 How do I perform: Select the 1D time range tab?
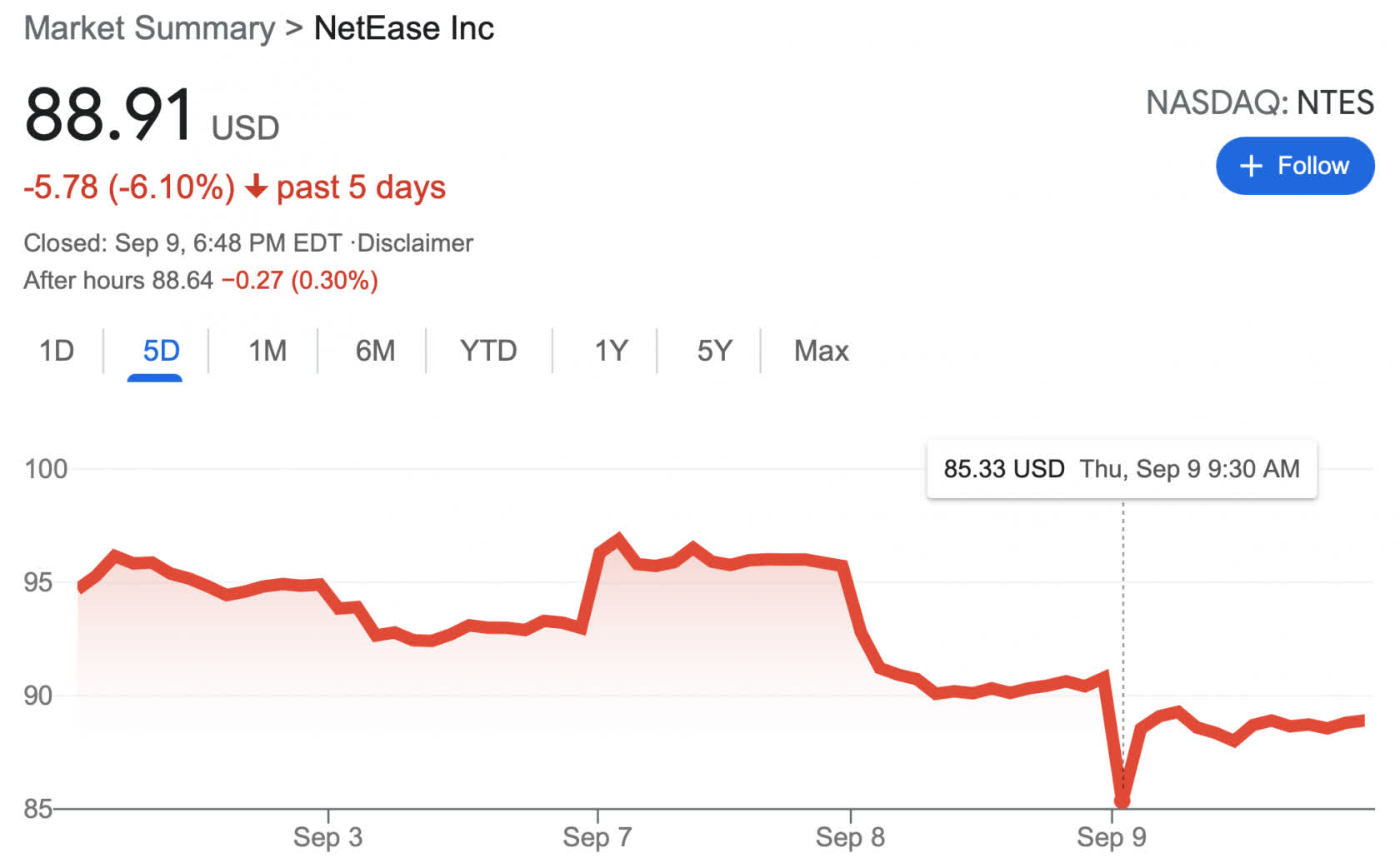coord(57,351)
